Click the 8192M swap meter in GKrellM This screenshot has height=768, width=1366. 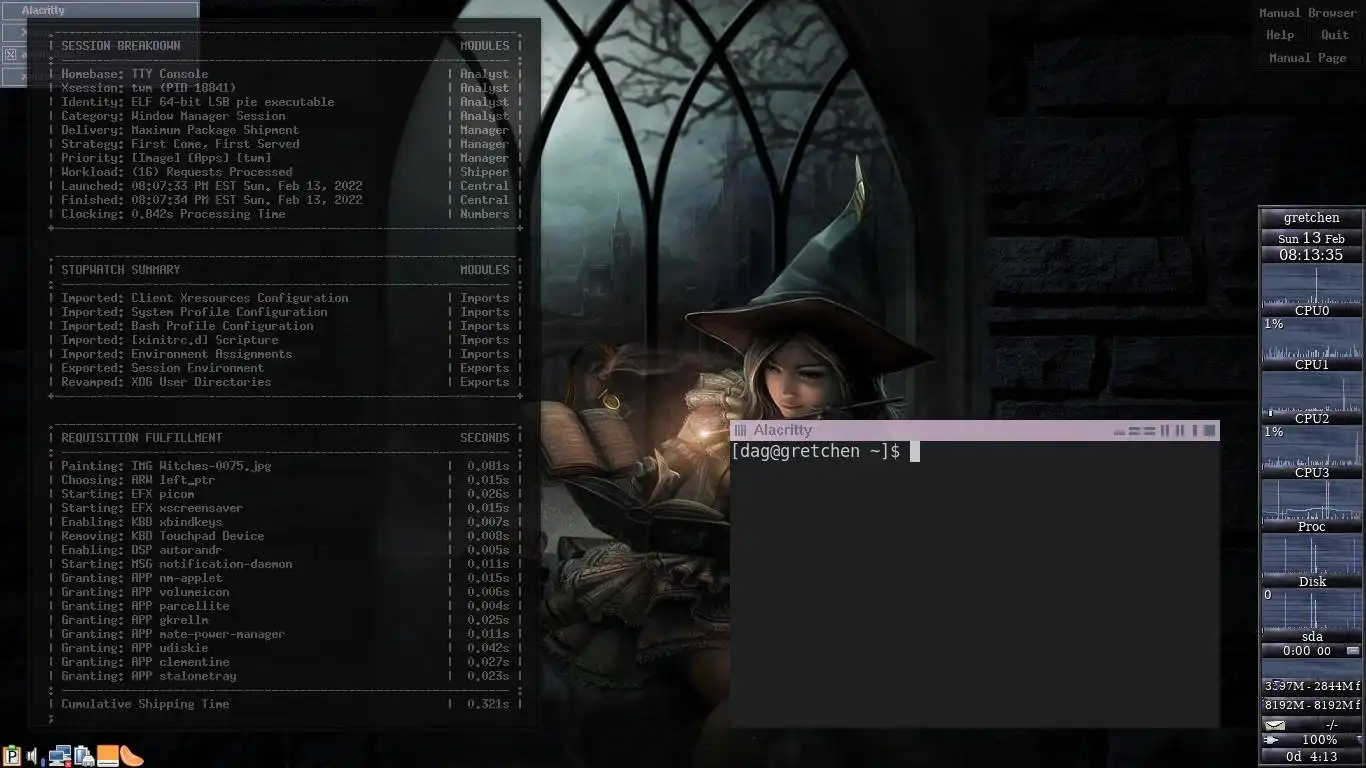(1311, 705)
